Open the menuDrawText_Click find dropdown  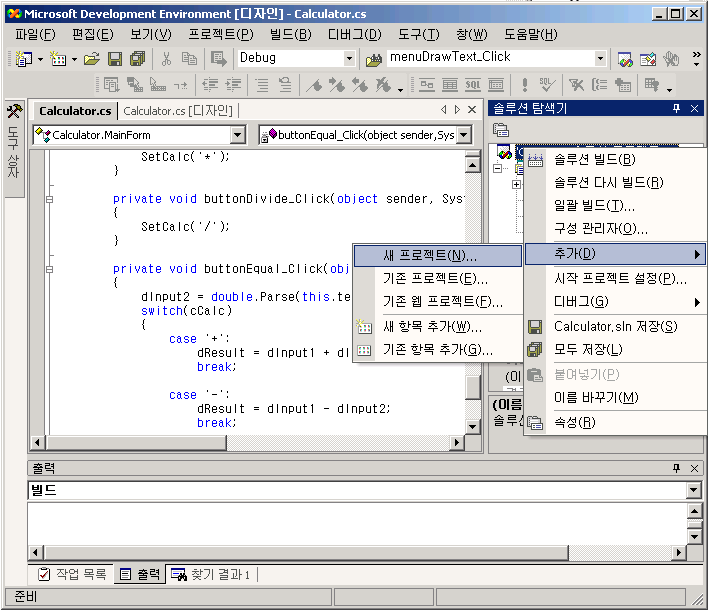click(600, 58)
